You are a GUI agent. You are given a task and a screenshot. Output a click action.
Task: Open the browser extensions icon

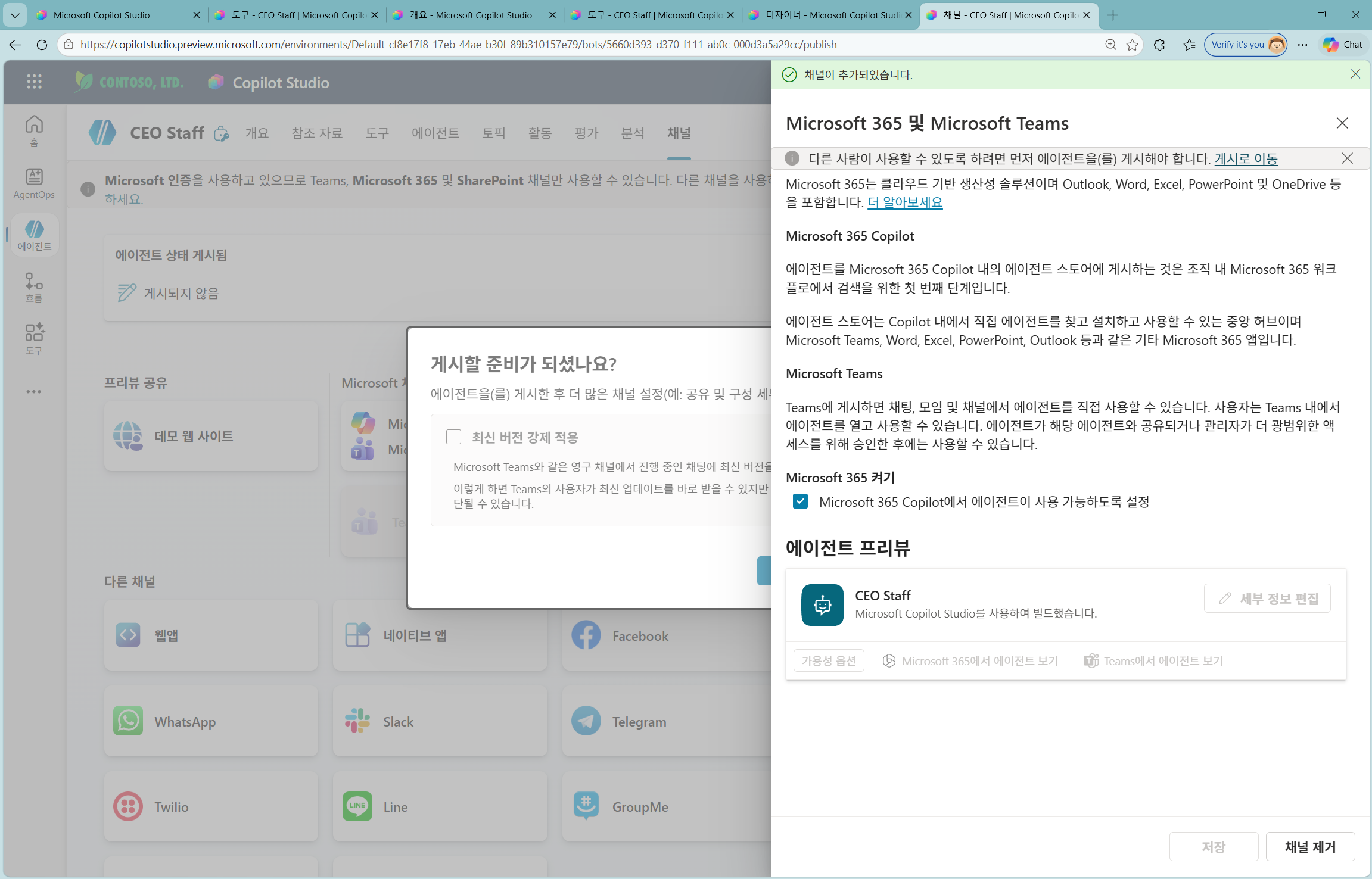click(1159, 45)
